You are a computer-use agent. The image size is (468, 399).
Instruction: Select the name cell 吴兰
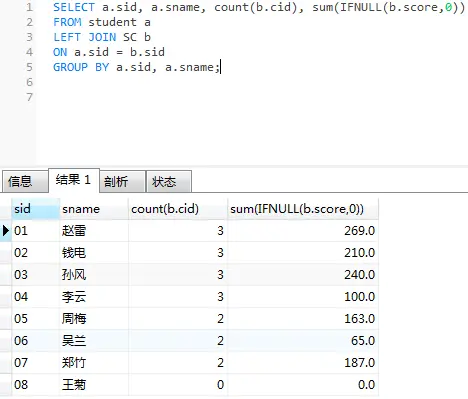pyautogui.click(x=94, y=341)
